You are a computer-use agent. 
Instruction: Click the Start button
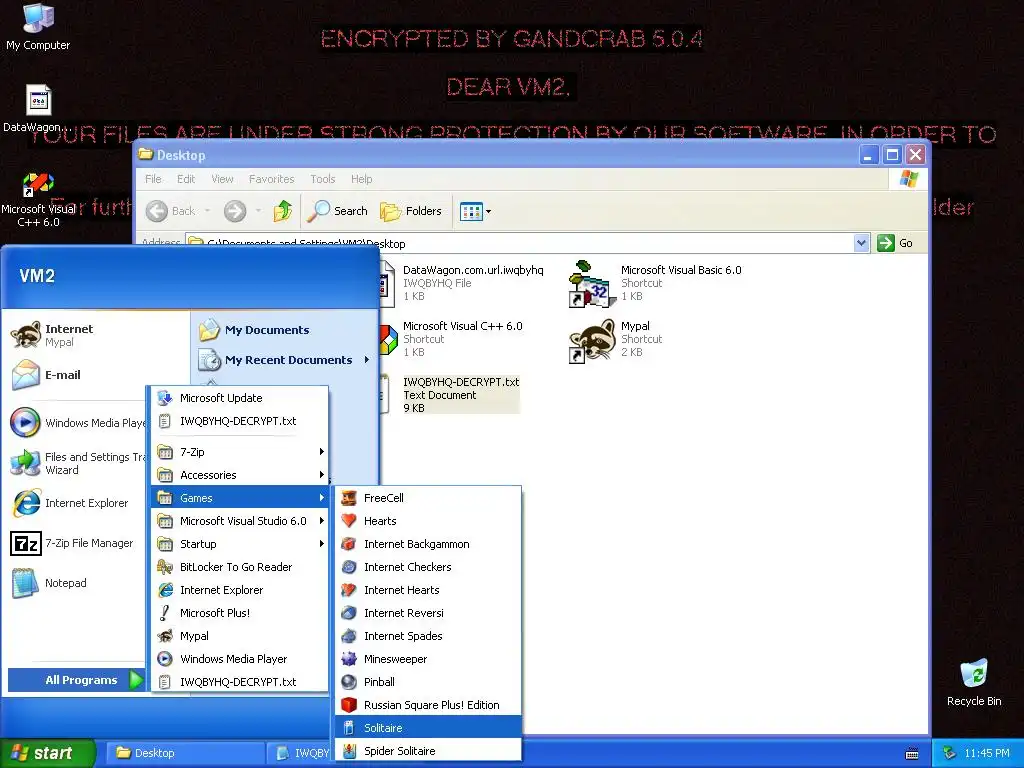[47, 753]
